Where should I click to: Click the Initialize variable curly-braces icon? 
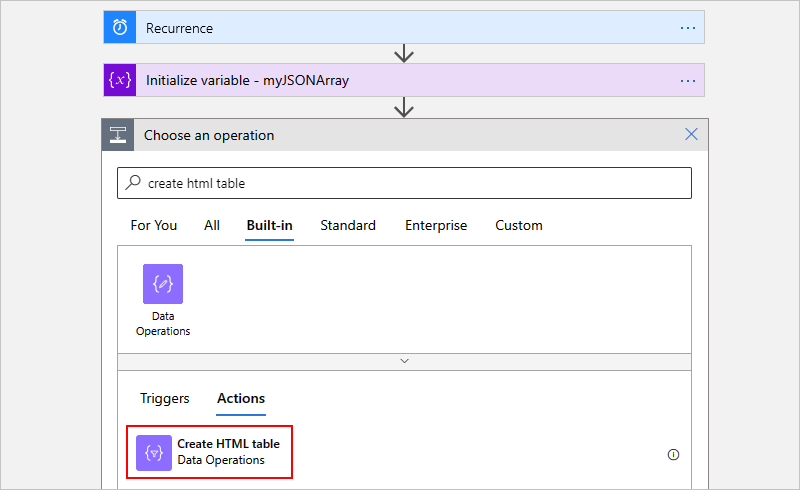pyautogui.click(x=119, y=80)
